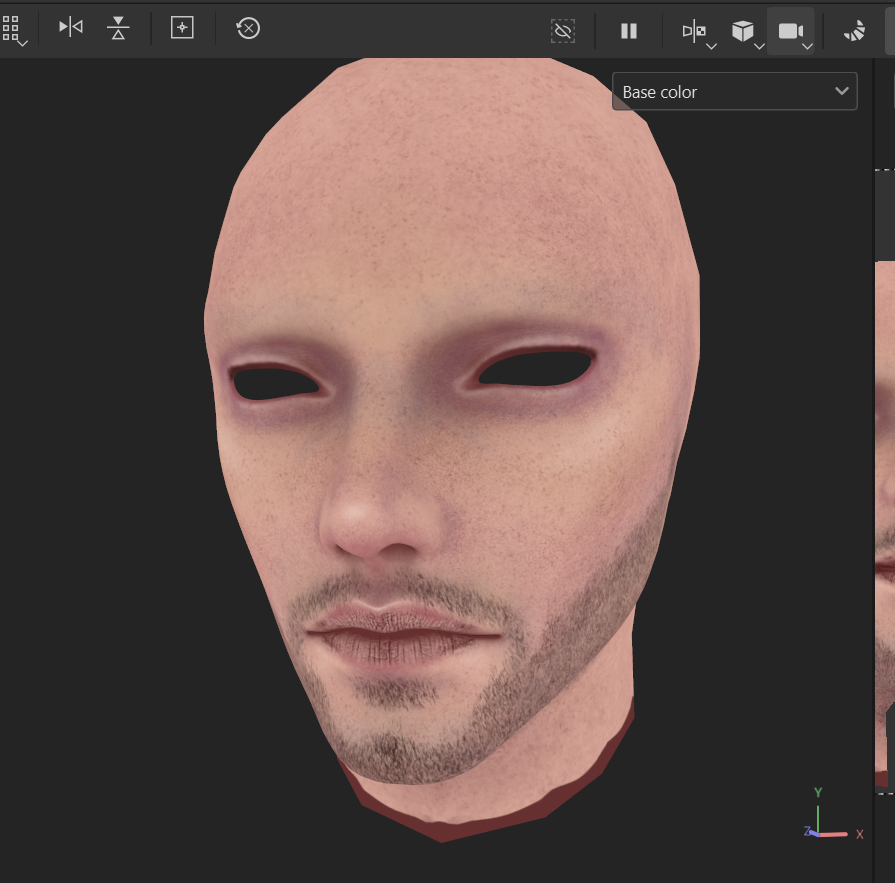Select the vertical symmetry tool
895x883 pixels.
[117, 29]
